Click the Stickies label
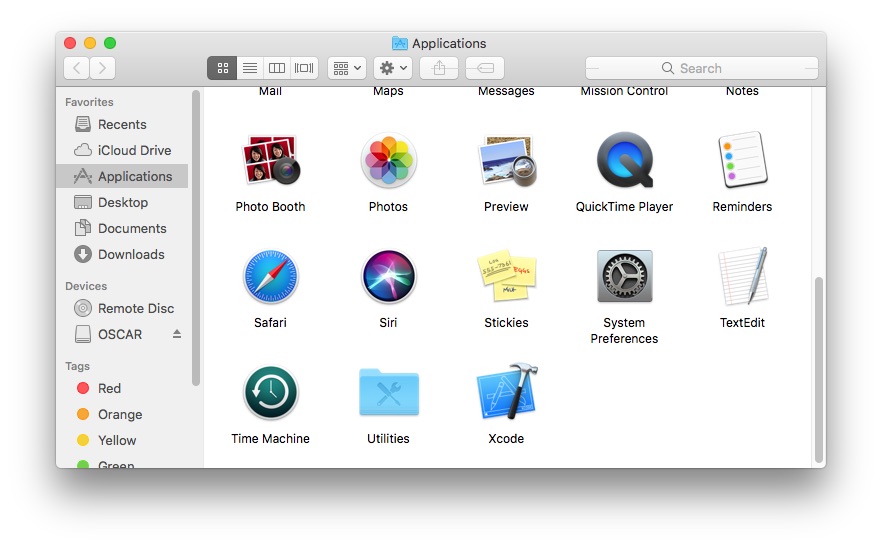The width and height of the screenshot is (882, 548). pyautogui.click(x=506, y=322)
